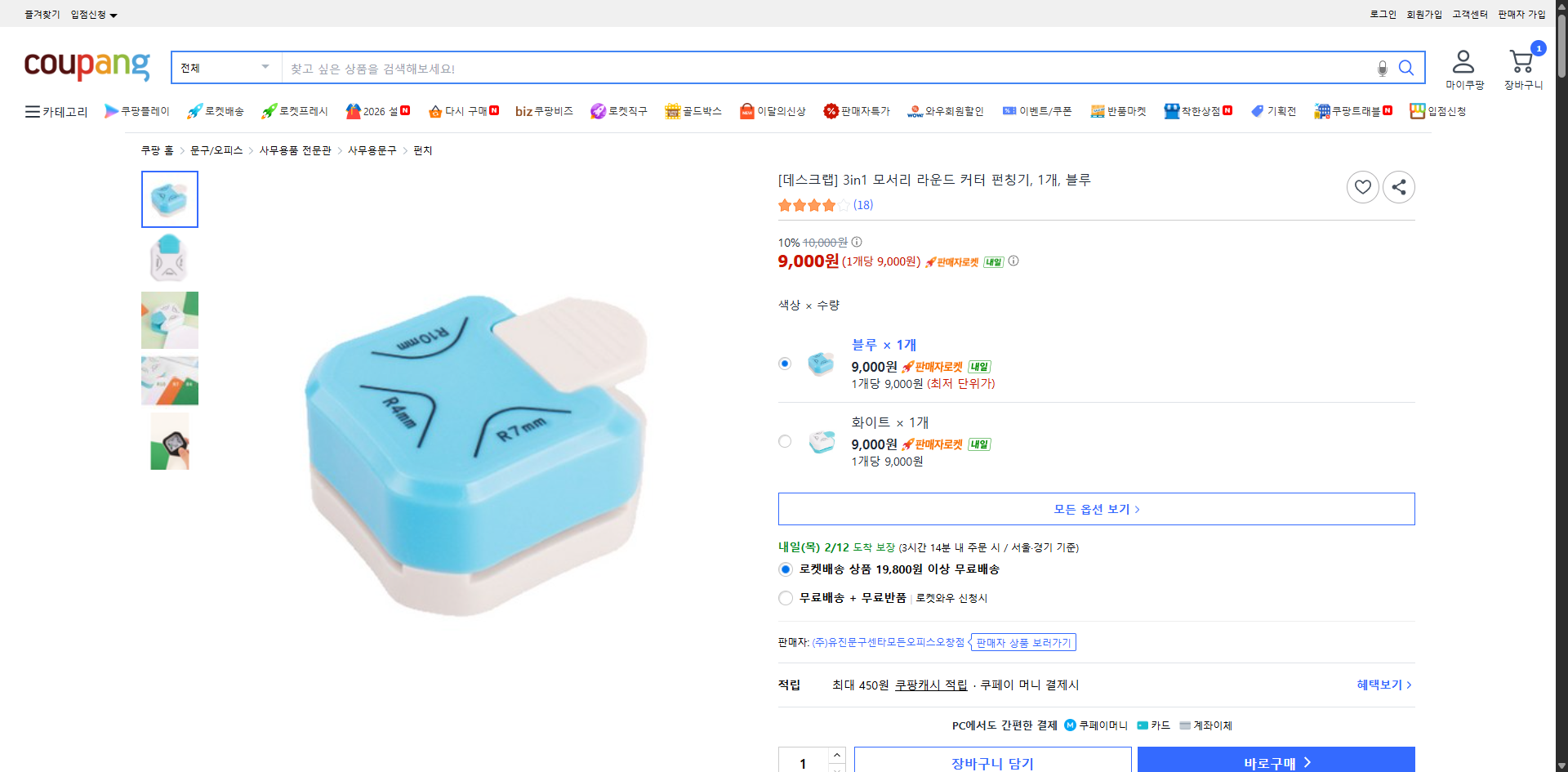
Task: Add product to wishlist with heart icon
Action: tap(1362, 186)
